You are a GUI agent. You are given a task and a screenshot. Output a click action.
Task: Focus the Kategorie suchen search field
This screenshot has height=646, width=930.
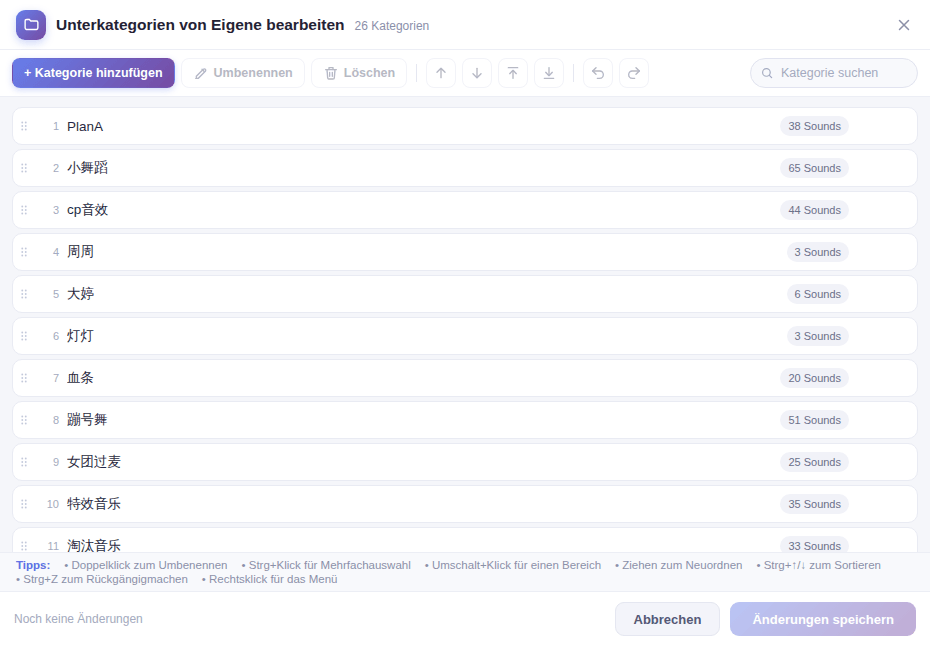pos(834,73)
